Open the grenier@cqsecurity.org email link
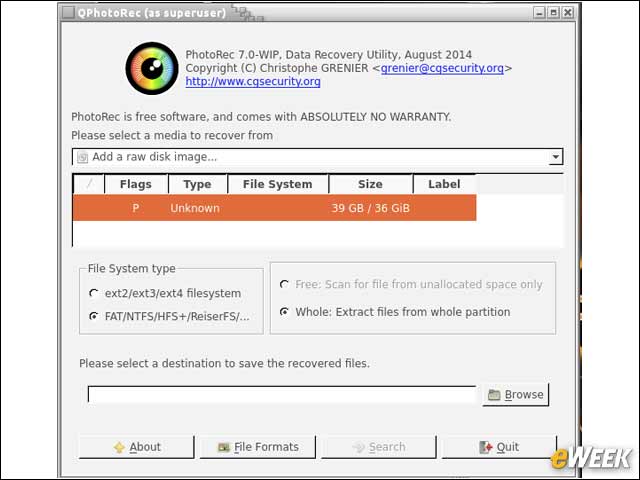 pos(442,68)
